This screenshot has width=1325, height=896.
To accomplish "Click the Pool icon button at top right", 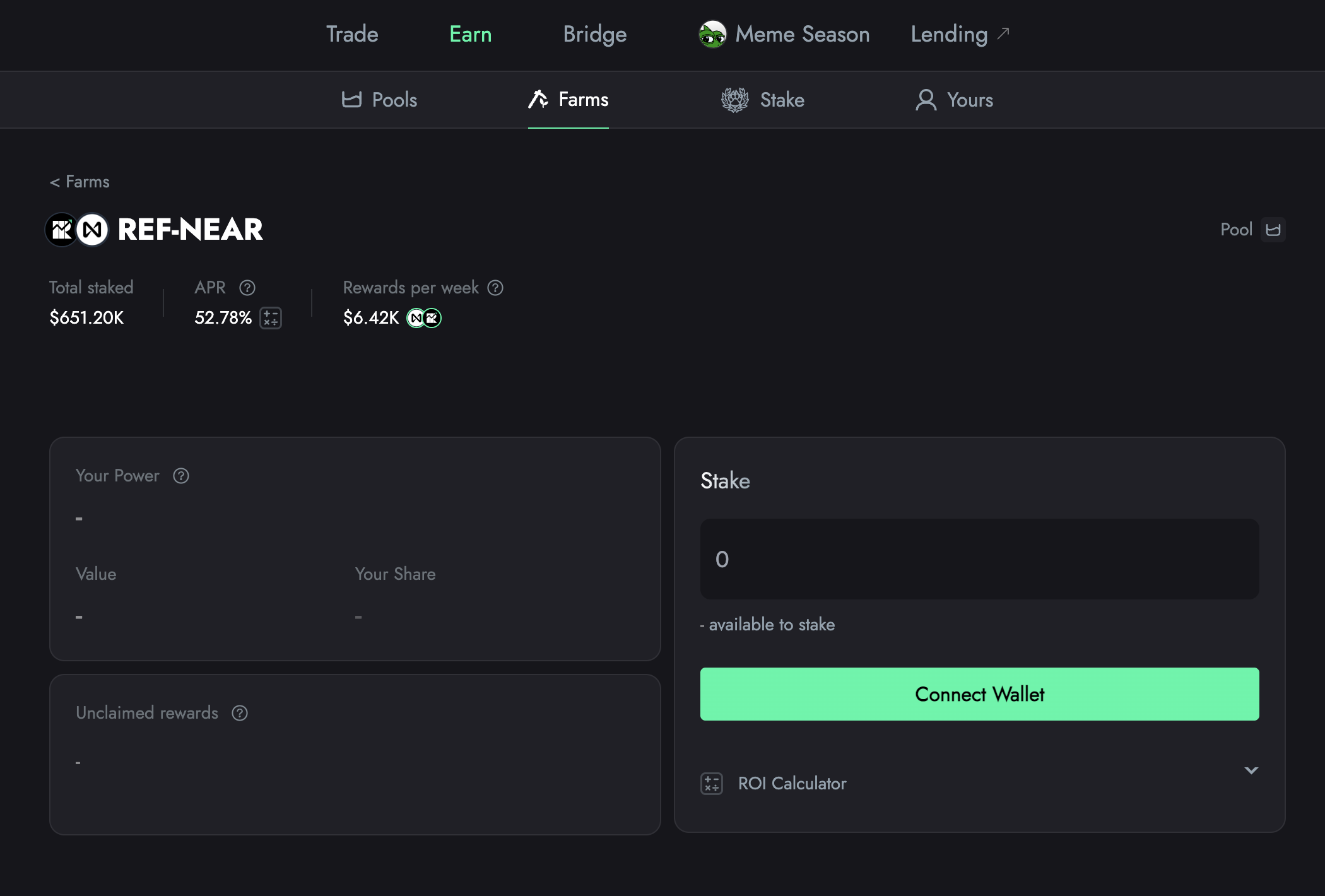I will tap(1273, 230).
